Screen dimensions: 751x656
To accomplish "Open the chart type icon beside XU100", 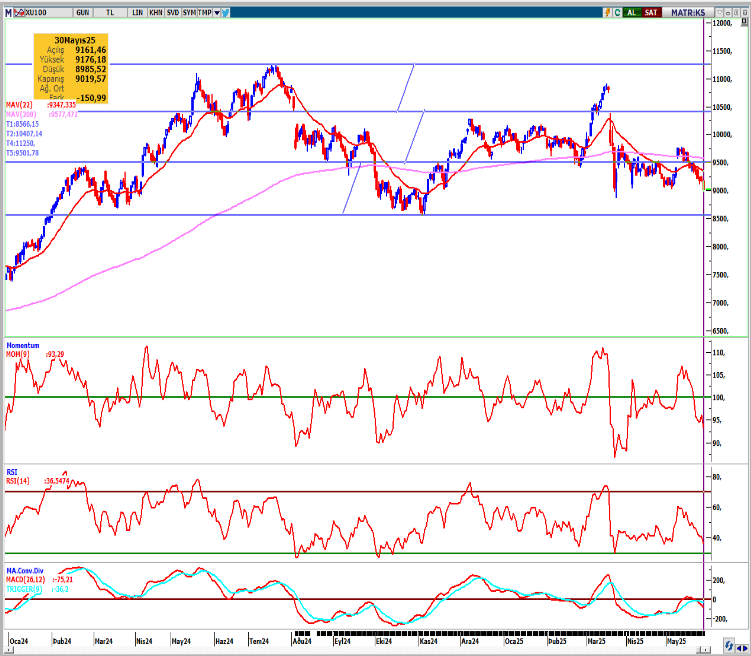I will (x=19, y=12).
